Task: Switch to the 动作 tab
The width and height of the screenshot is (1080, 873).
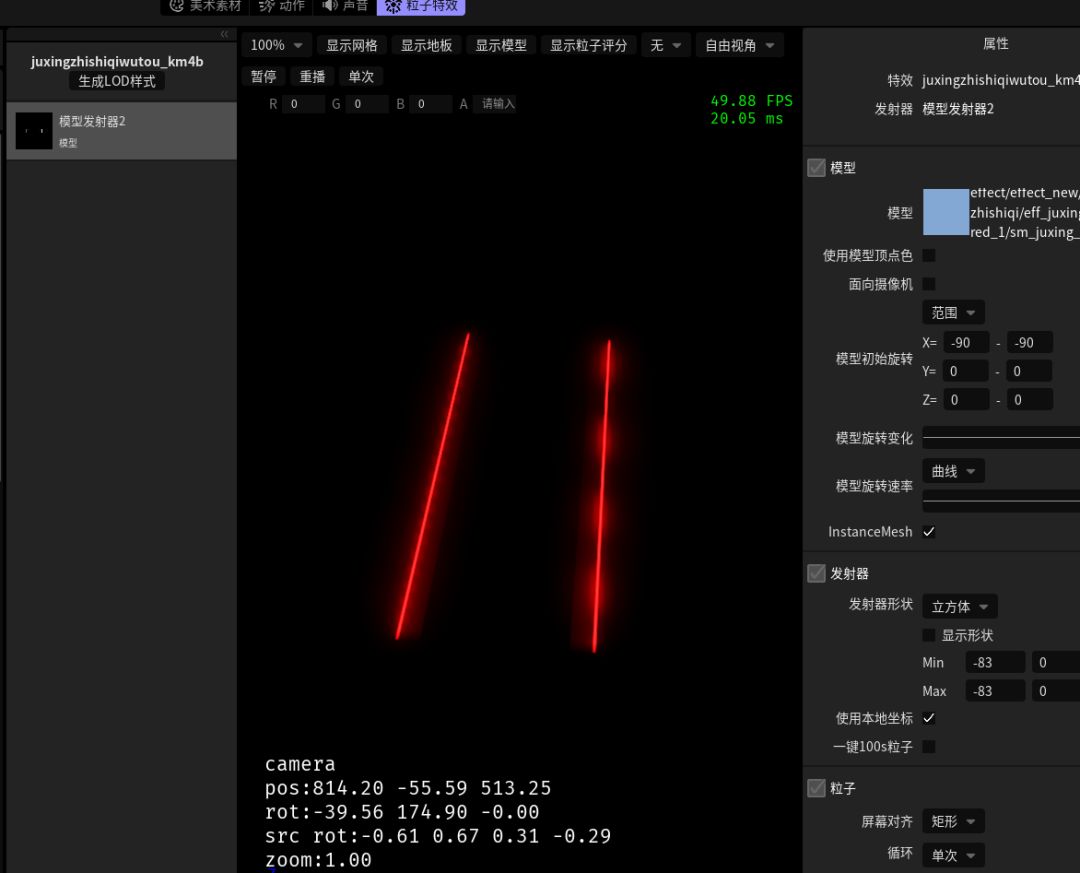Action: [282, 6]
